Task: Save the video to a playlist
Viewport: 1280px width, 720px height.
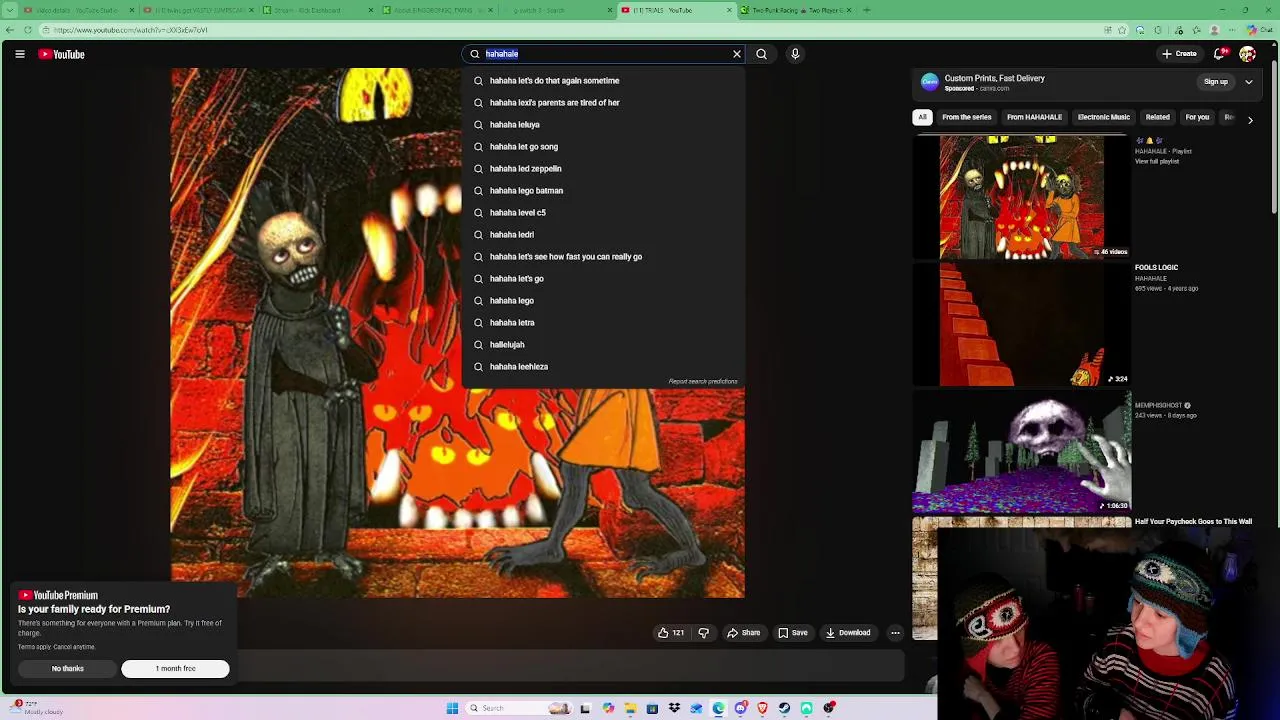Action: point(793,633)
